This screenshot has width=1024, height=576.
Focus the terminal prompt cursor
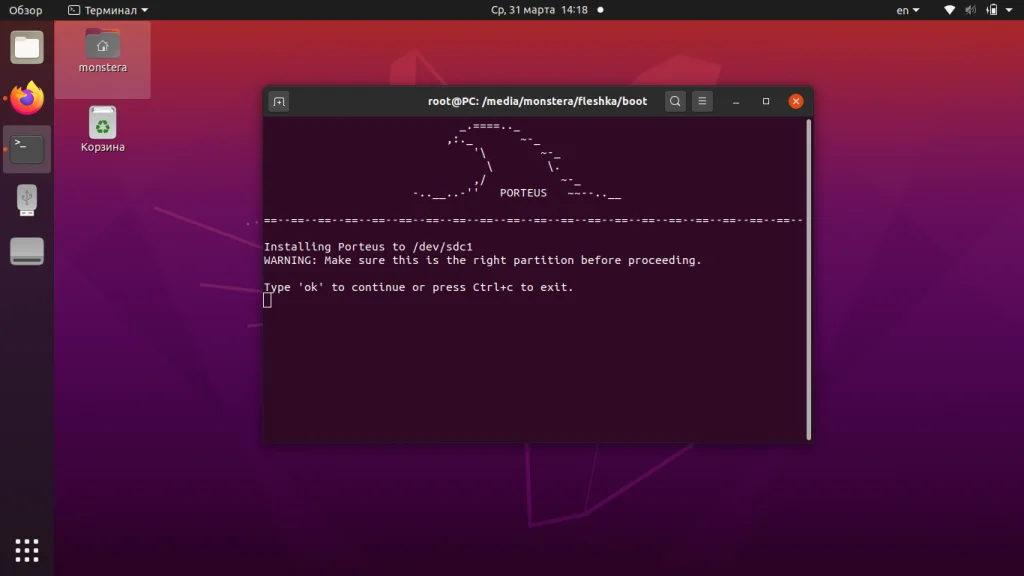pyautogui.click(x=266, y=299)
